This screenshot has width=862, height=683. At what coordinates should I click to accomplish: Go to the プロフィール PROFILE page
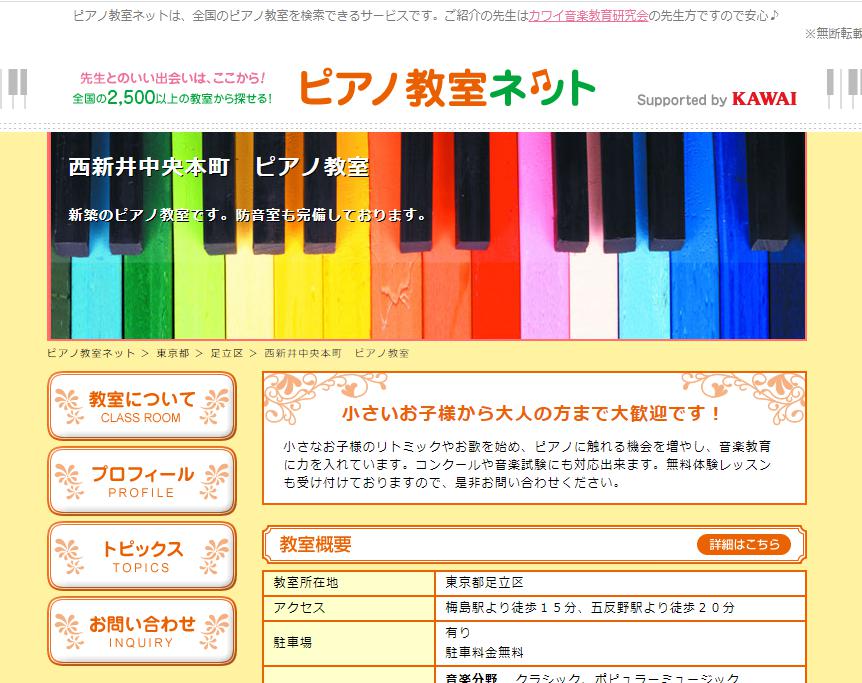pyautogui.click(x=142, y=481)
